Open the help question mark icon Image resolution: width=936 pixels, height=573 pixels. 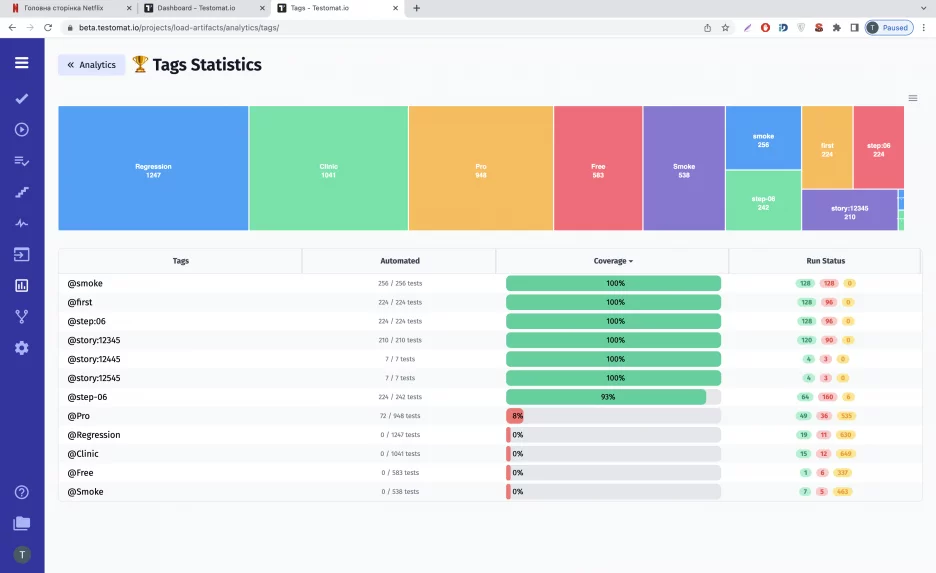(21, 492)
